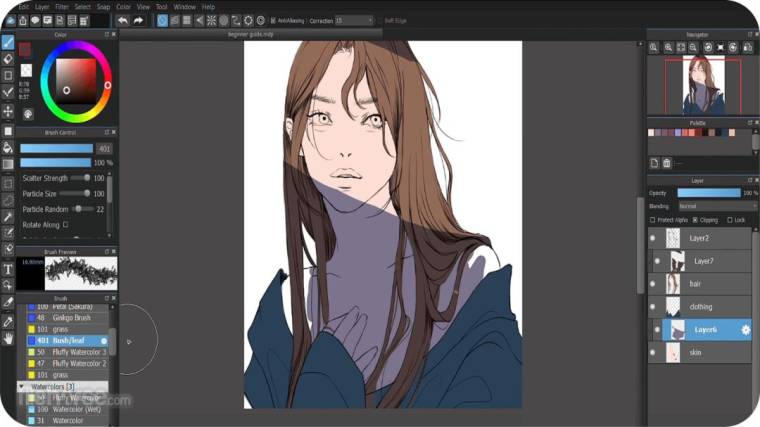This screenshot has height=427, width=760.
Task: Zoom in using the Navigator magnifier plus
Action: (668, 47)
